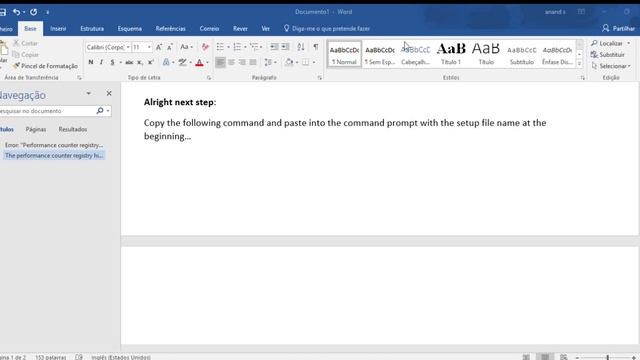Screen dimensions: 640x360
Task: Close the navigation pane
Action: (x=109, y=93)
